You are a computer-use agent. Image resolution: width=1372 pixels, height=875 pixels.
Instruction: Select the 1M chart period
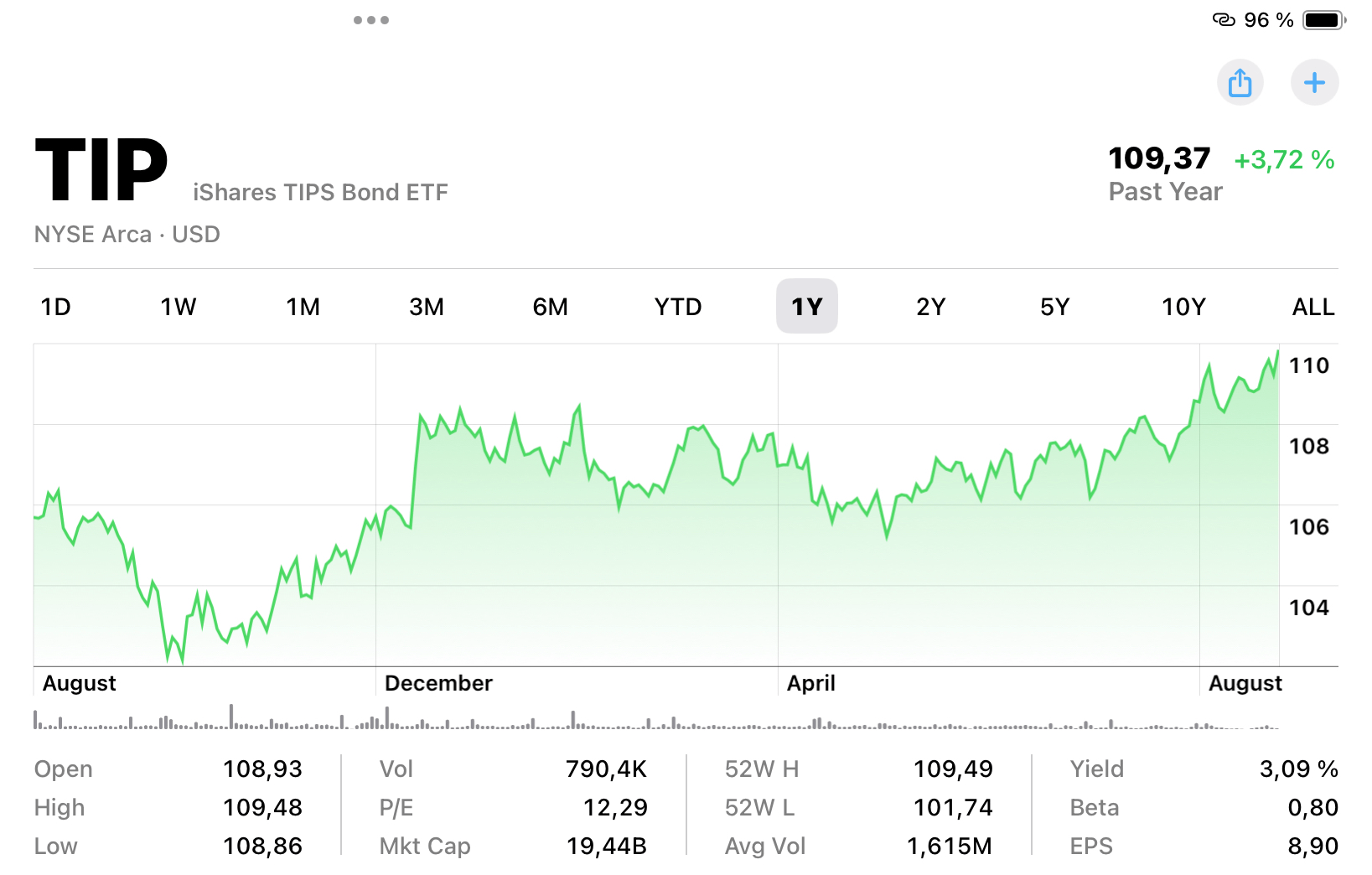(303, 307)
